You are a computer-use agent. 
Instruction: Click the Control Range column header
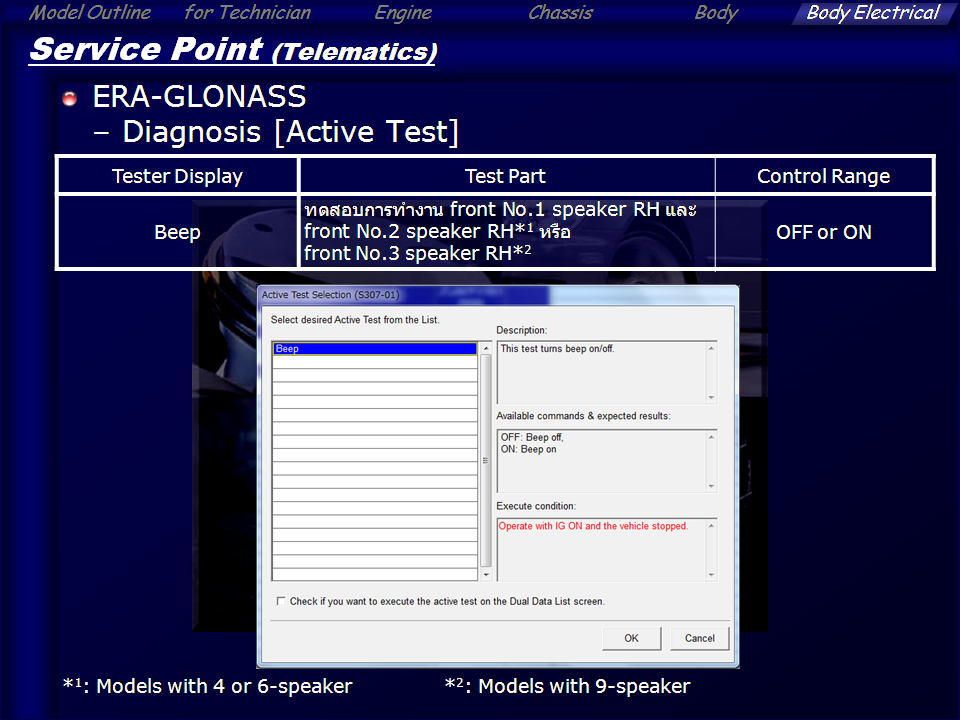coord(823,176)
